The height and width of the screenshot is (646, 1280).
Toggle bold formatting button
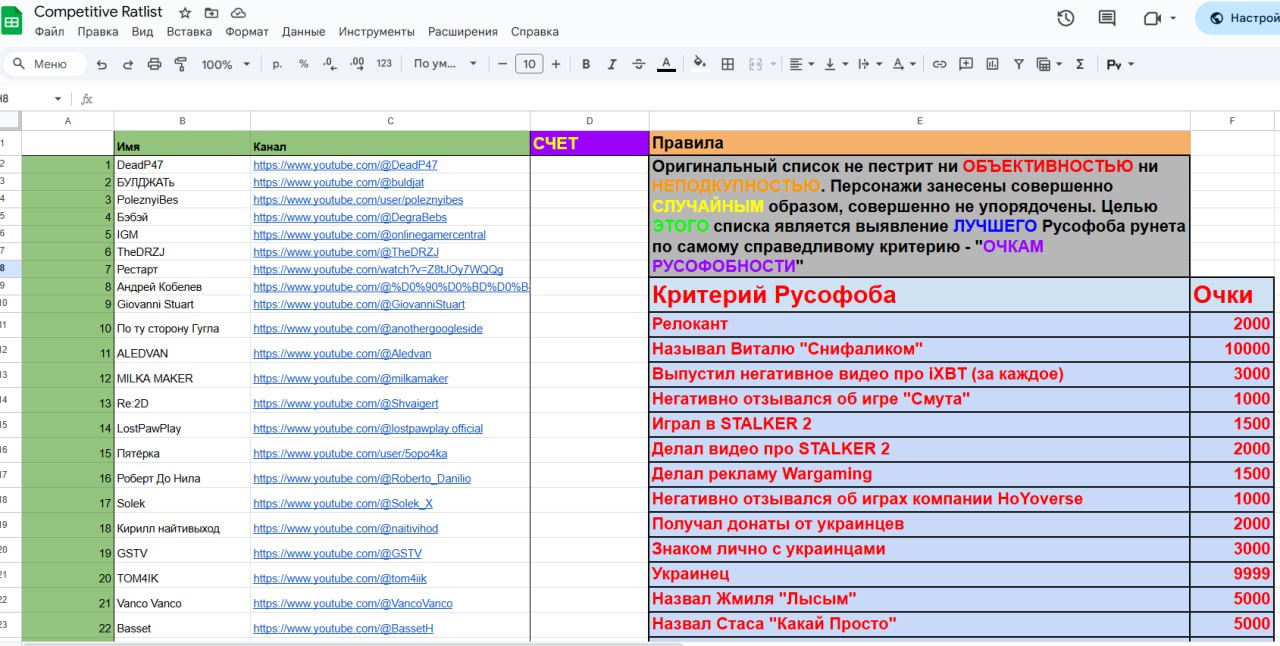click(586, 64)
